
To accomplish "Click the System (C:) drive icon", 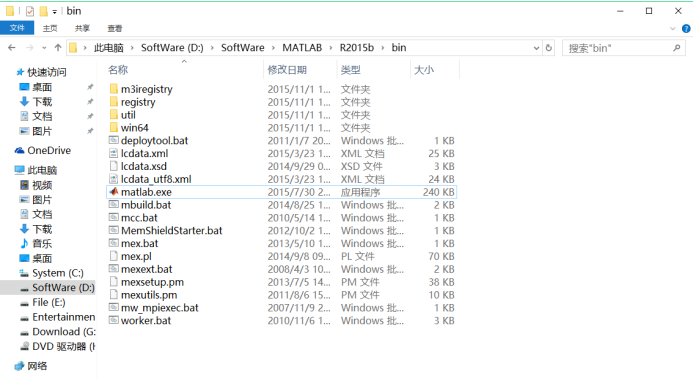I will pyautogui.click(x=24, y=273).
